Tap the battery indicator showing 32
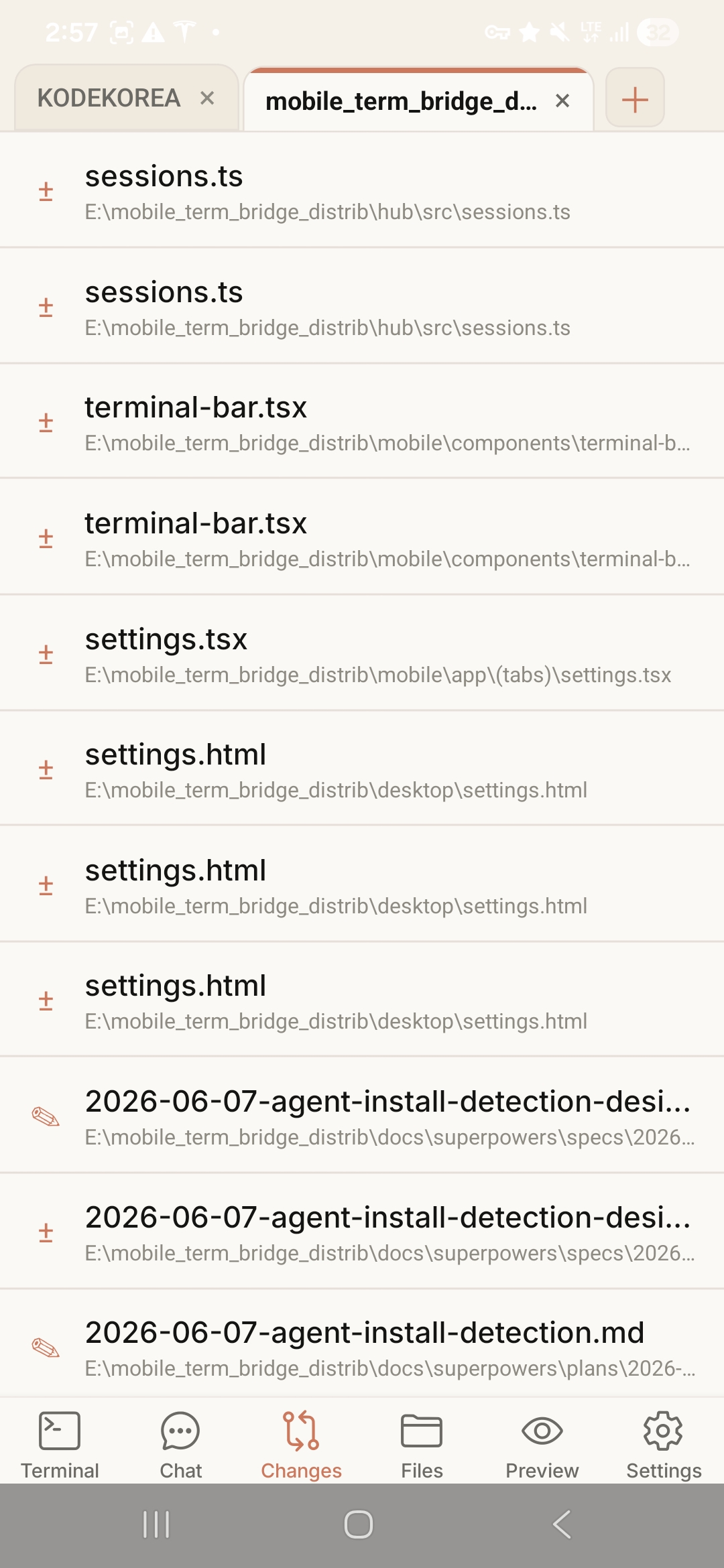The image size is (724, 1568). tap(658, 32)
